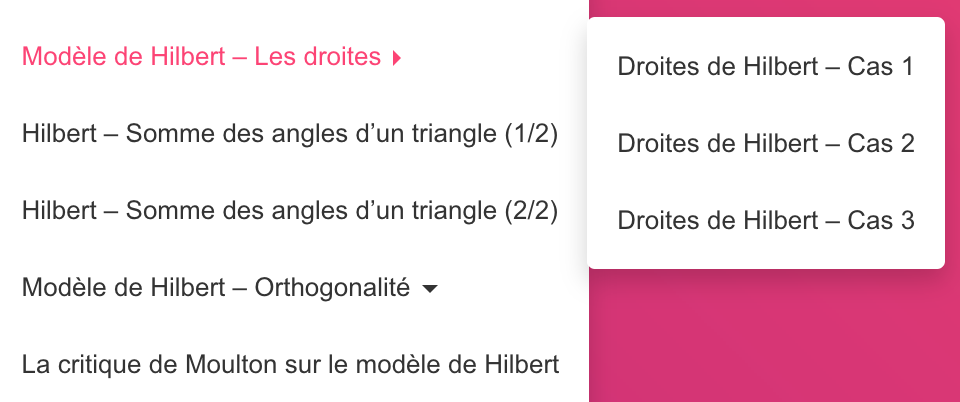Collapse Les droites submenu via its triangle

click(x=397, y=58)
